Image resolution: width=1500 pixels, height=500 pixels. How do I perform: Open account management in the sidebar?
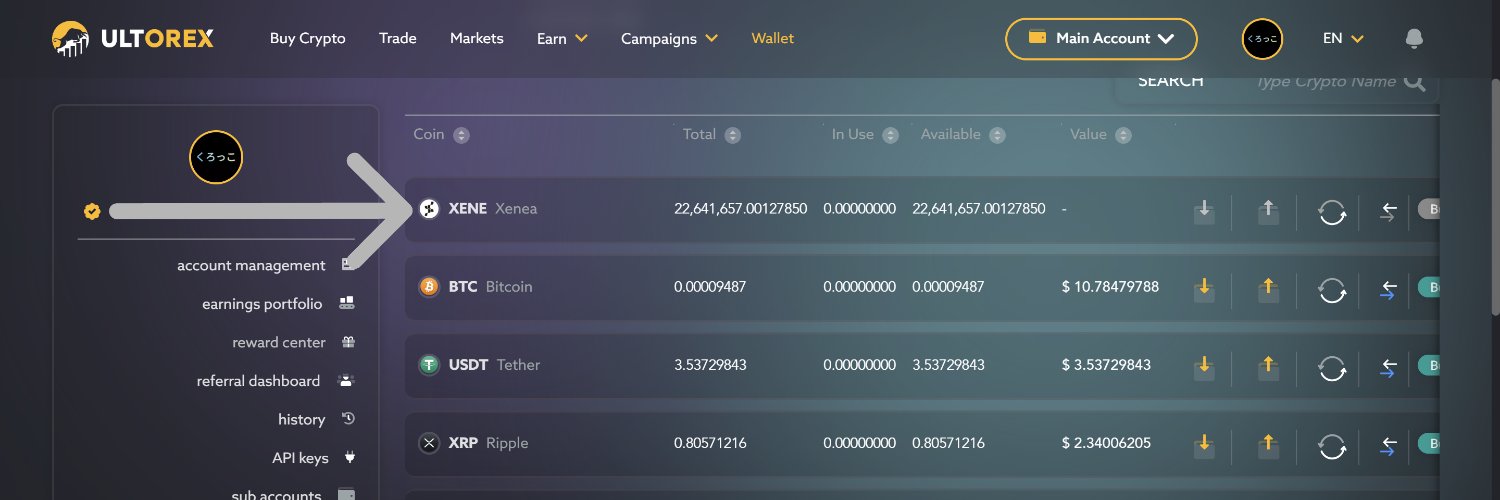pos(252,266)
